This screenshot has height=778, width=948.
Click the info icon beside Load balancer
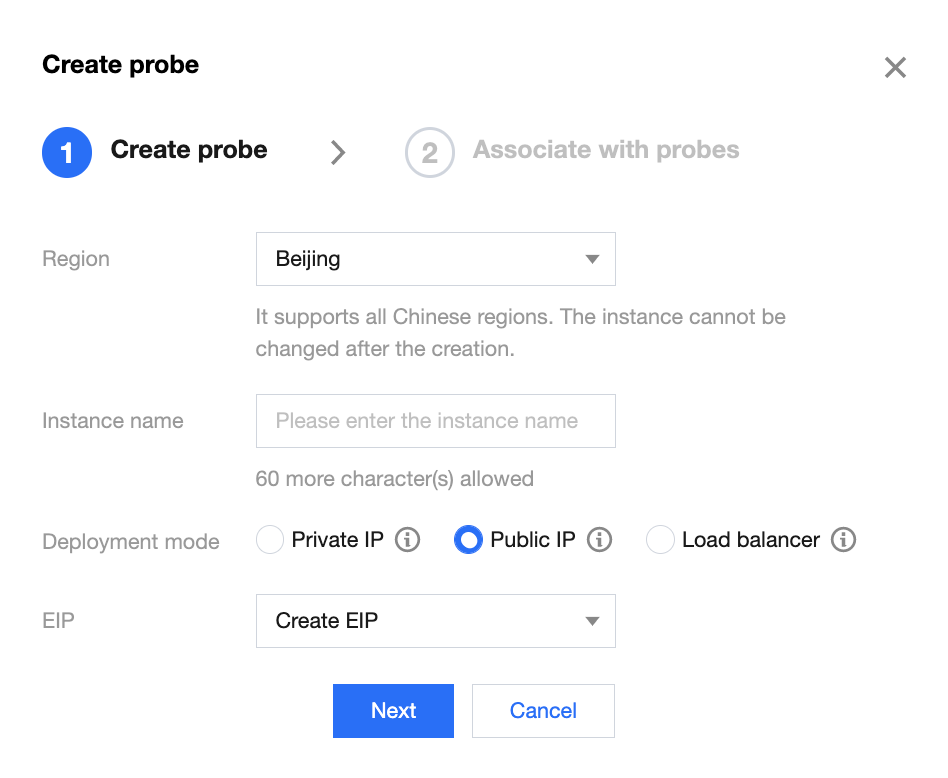tap(844, 540)
